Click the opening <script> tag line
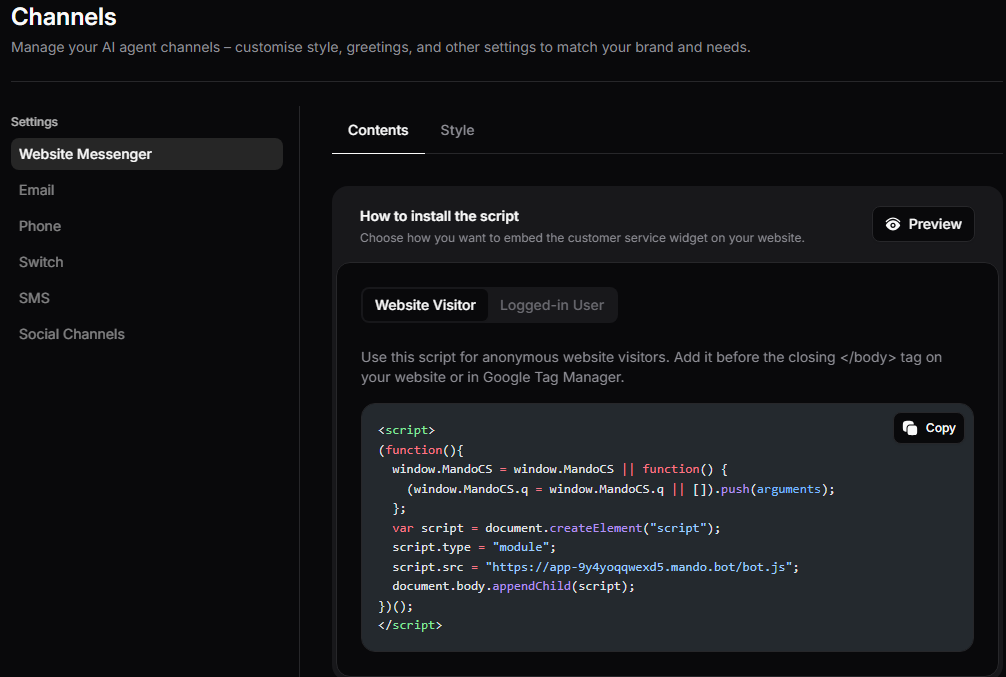This screenshot has width=1006, height=677. coord(407,431)
